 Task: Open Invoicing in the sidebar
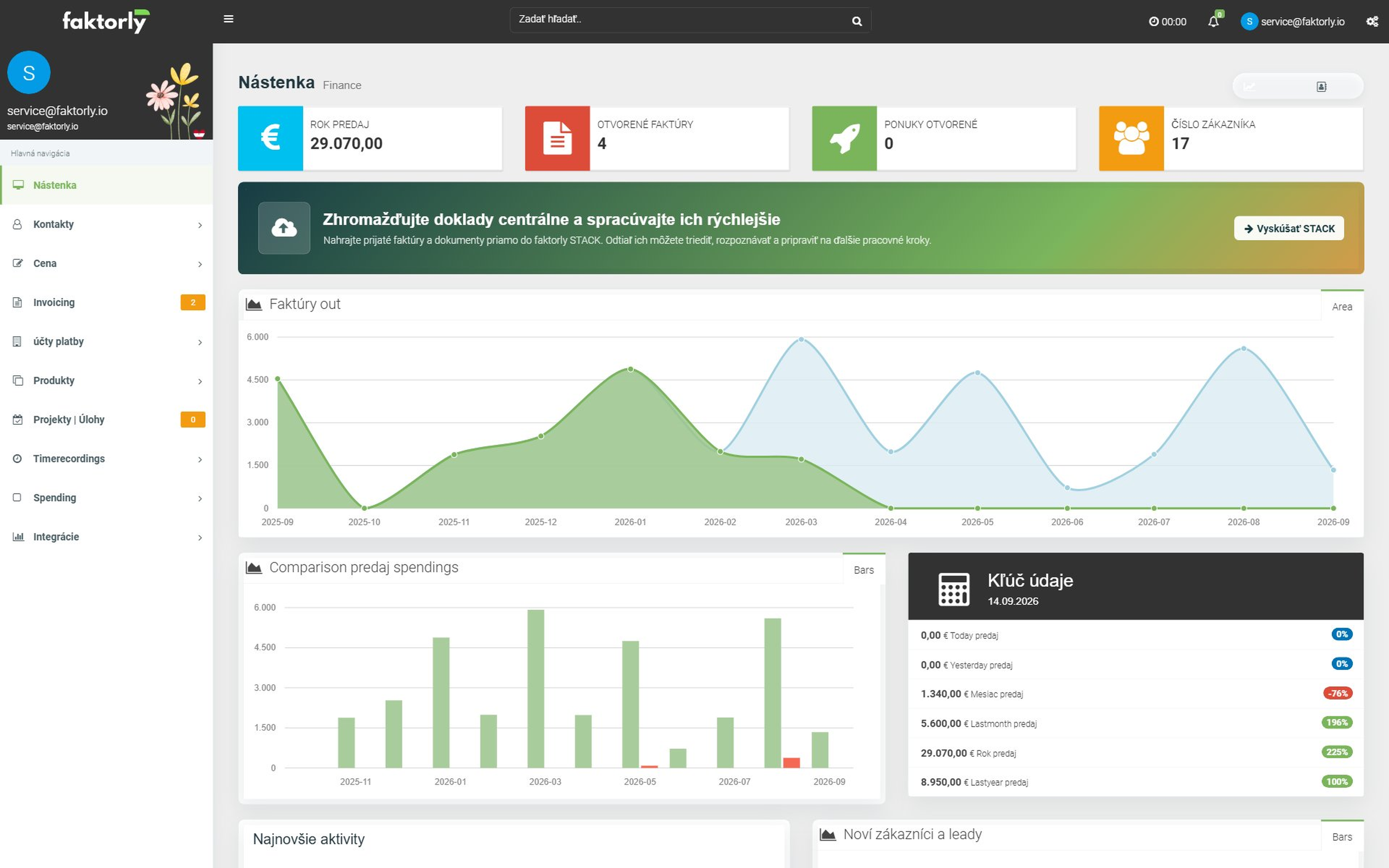(x=106, y=303)
